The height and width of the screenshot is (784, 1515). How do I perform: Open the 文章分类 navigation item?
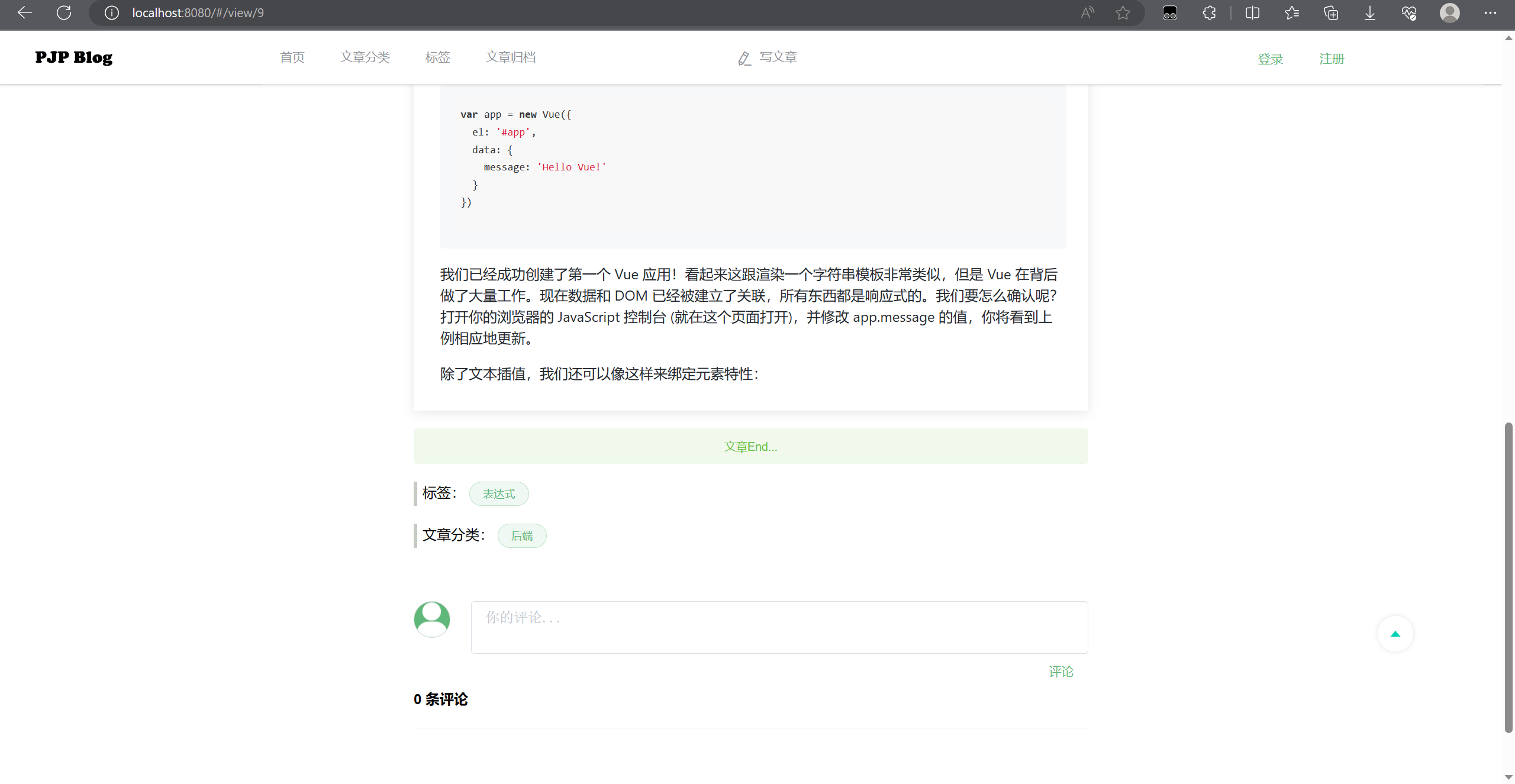coord(365,57)
